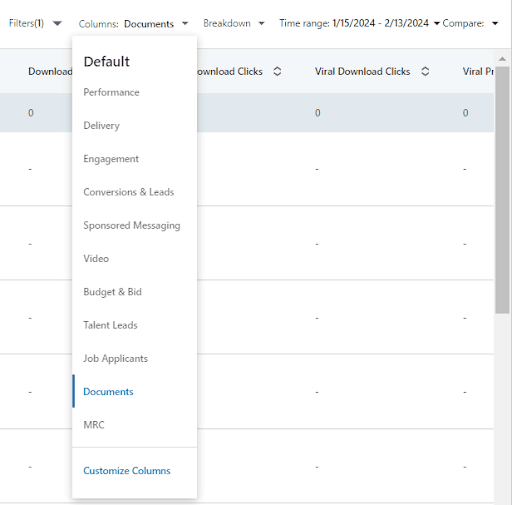The image size is (512, 505).
Task: Select MRC column preset
Action: [134, 425]
